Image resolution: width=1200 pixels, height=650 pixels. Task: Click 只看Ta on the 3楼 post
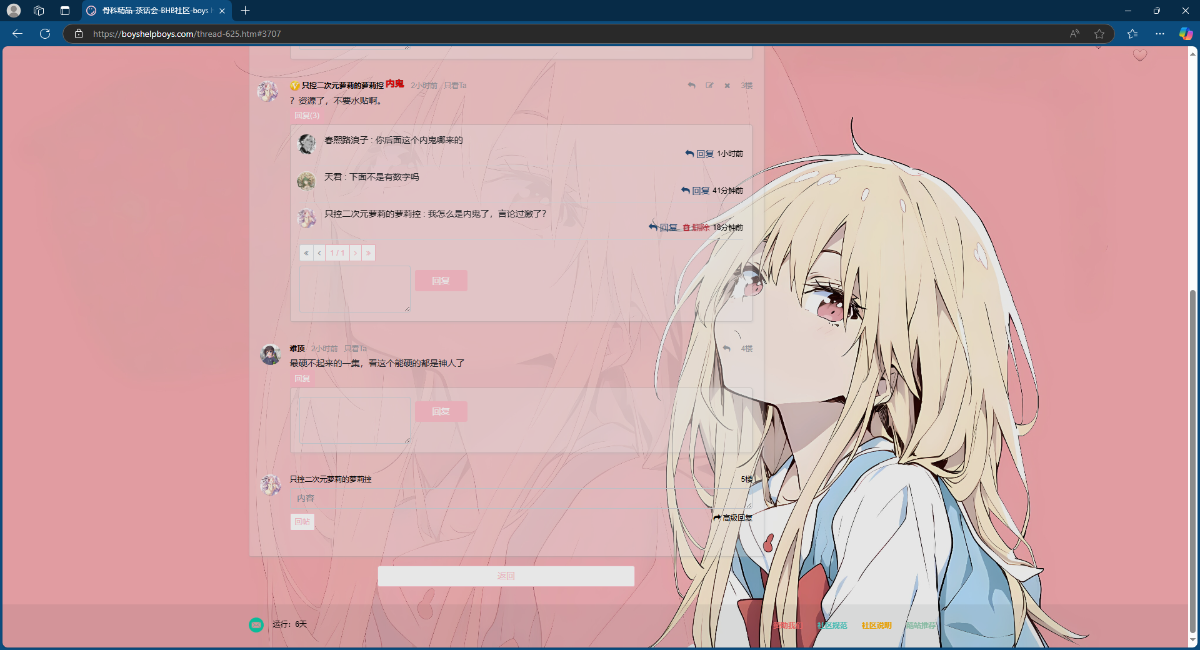[x=455, y=85]
